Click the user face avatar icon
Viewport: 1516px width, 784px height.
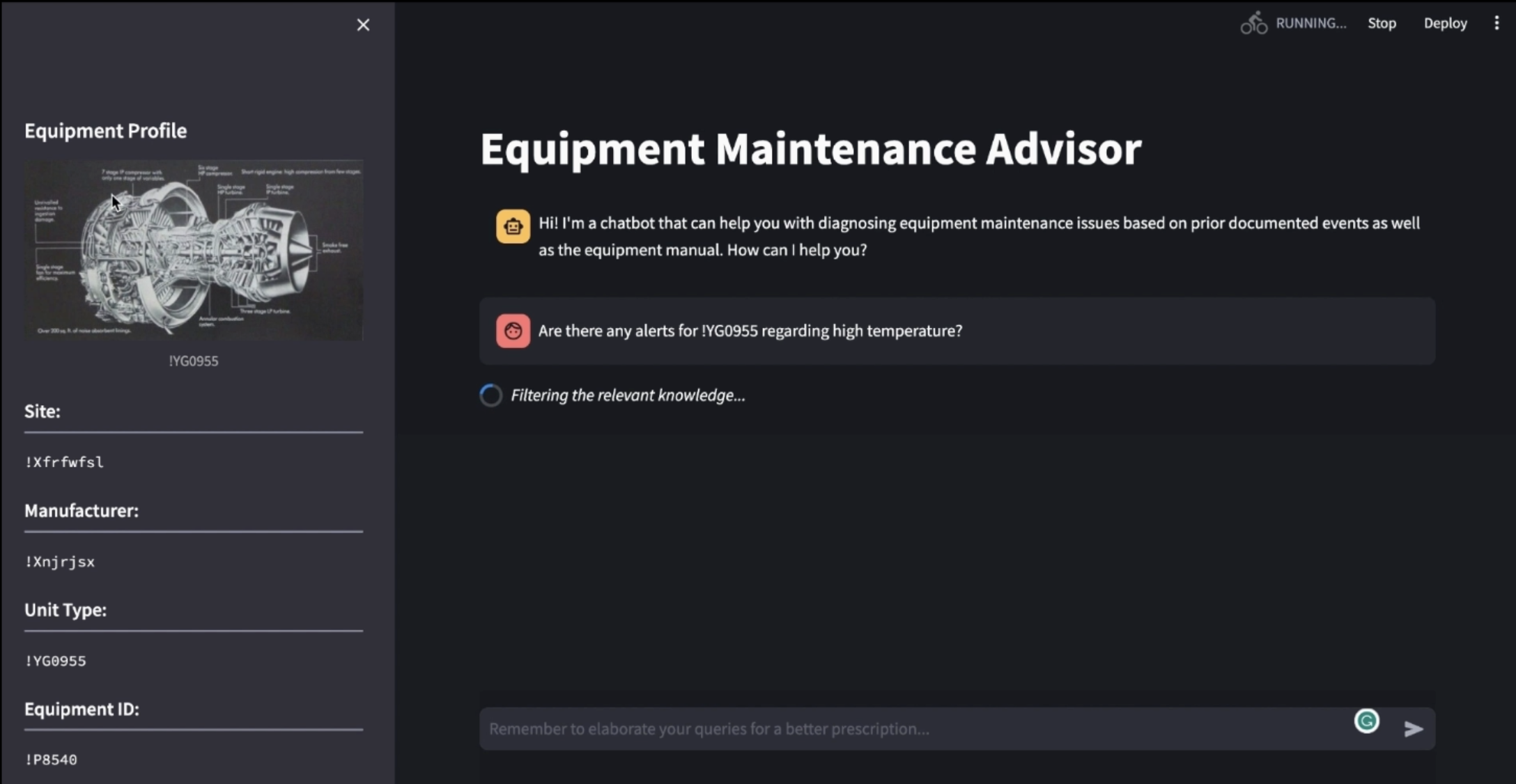click(x=513, y=331)
